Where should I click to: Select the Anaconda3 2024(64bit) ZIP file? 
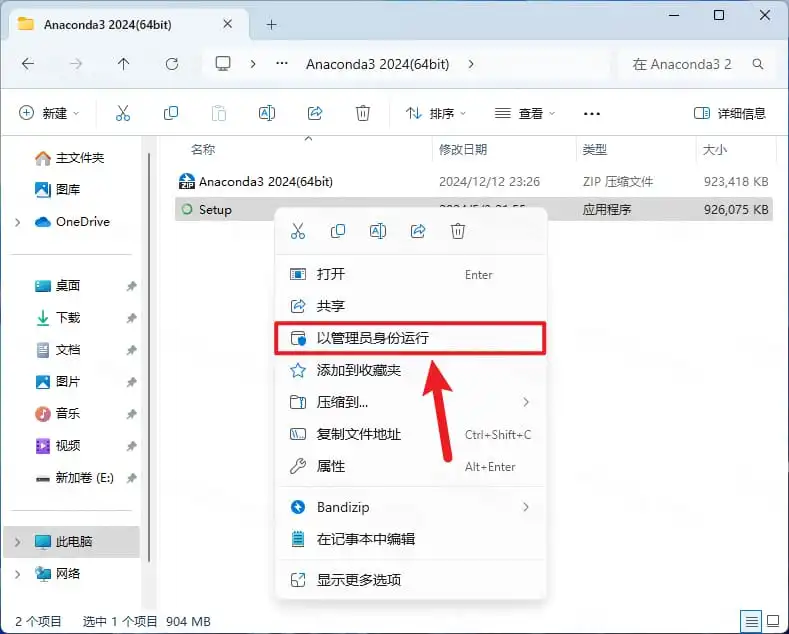point(474,182)
